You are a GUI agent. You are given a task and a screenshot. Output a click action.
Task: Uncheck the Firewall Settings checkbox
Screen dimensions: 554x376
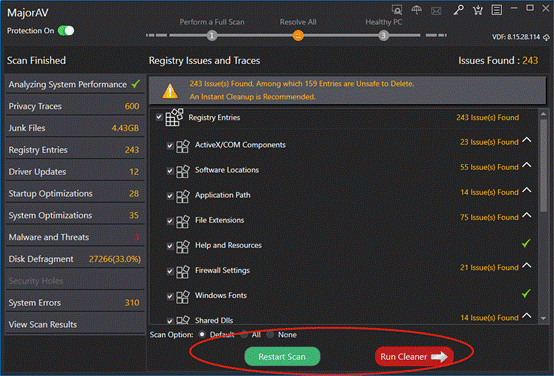pyautogui.click(x=170, y=271)
